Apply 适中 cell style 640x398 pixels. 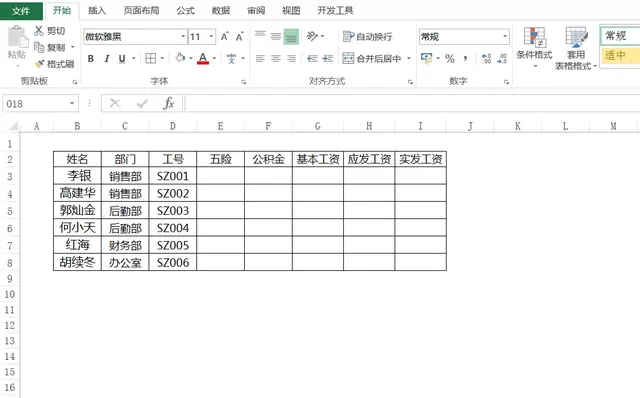620,55
